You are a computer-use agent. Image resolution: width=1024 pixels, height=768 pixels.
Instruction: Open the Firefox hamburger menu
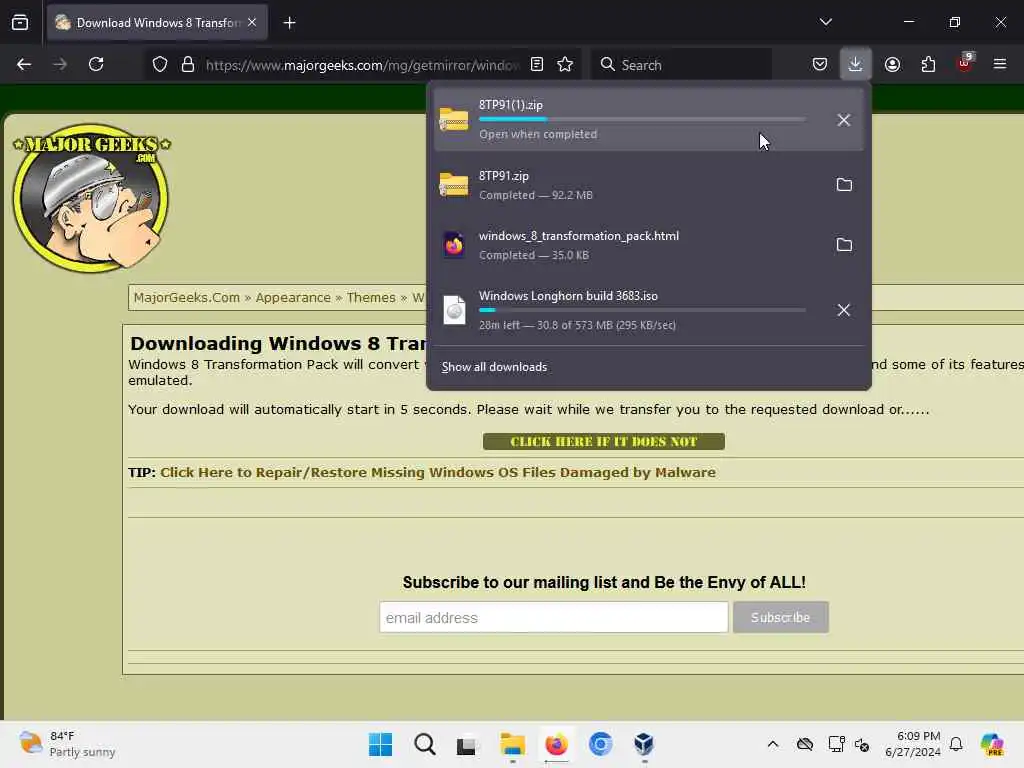pos(1000,64)
